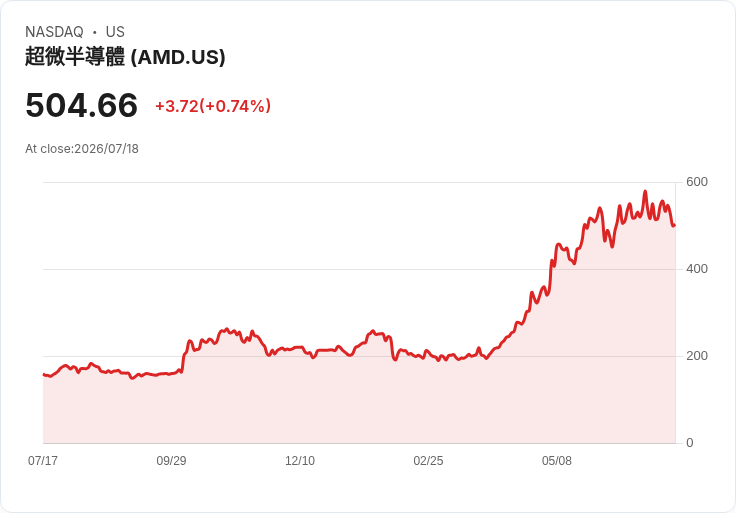Select the 09/29 date on x-axis
736x513 pixels.
pos(171,460)
